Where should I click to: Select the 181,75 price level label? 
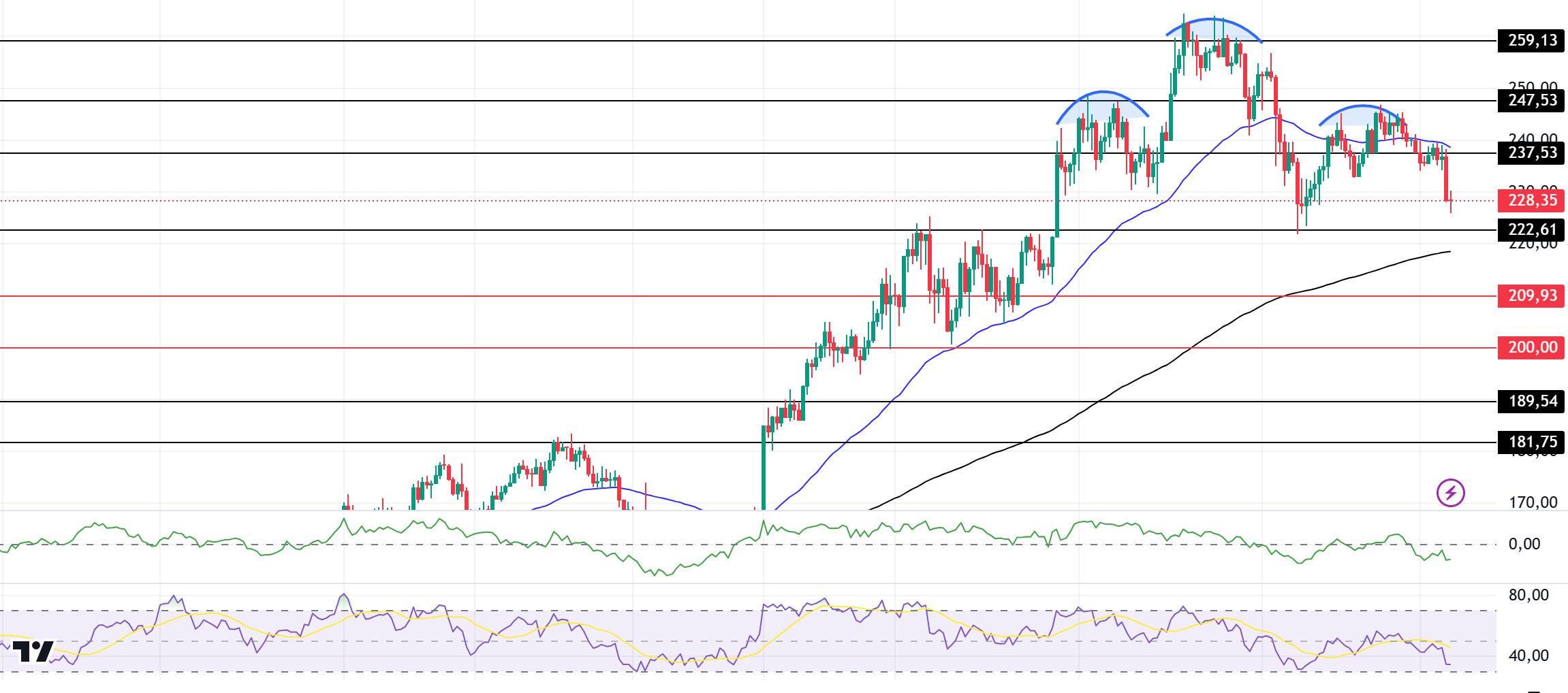[x=1531, y=442]
